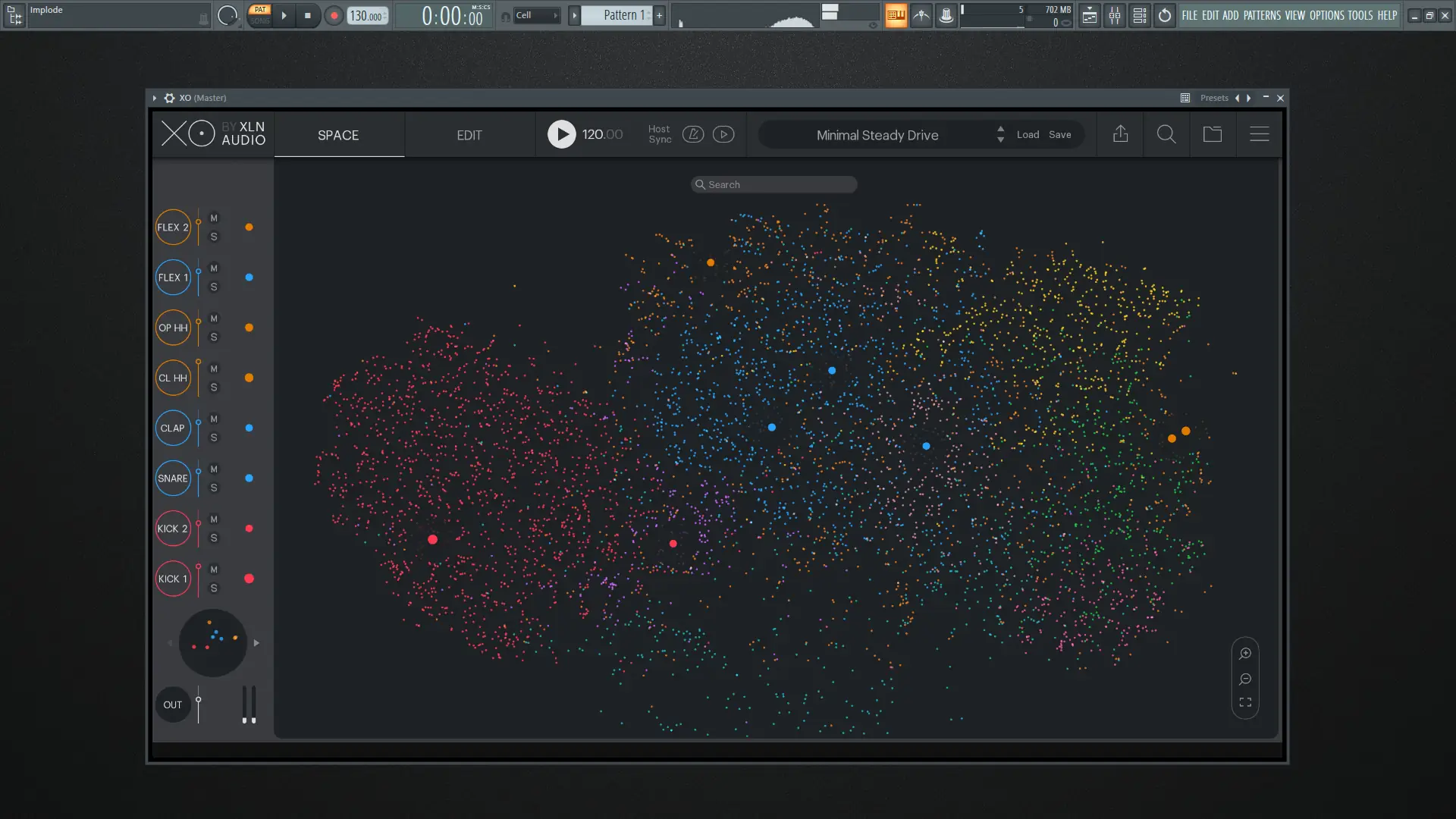Click the Save preset button
Screen dimensions: 1456x819
(x=1059, y=134)
